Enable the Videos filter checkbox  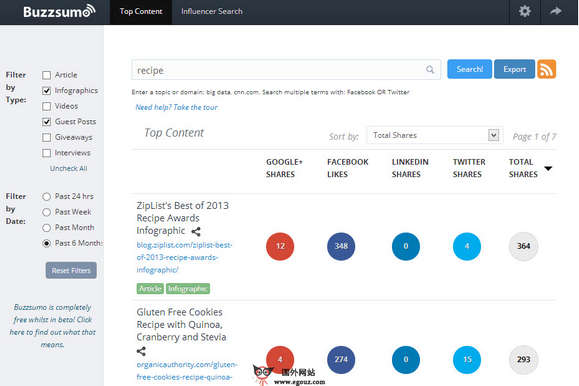point(47,106)
